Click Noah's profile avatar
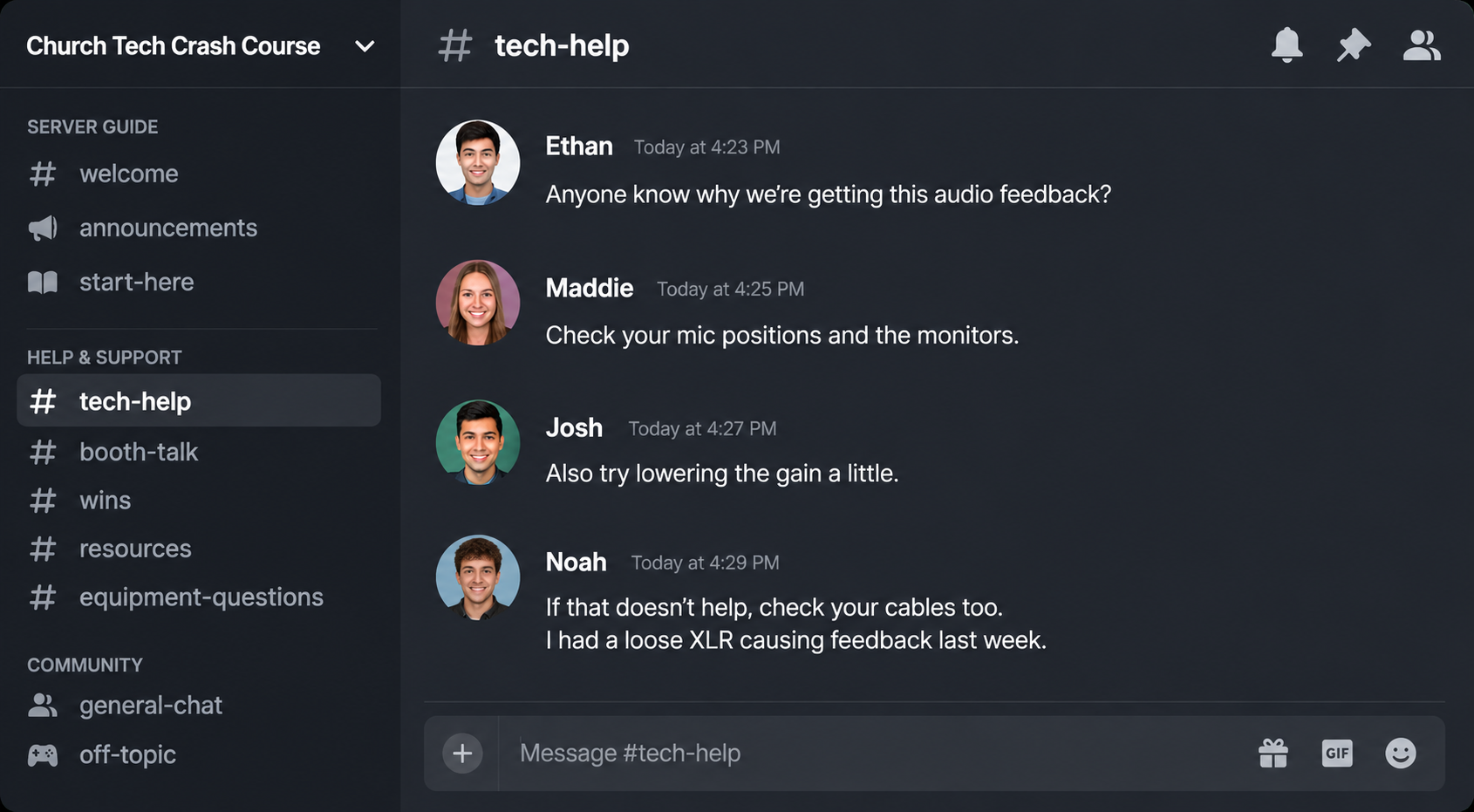Viewport: 1474px width, 812px height. (478, 577)
